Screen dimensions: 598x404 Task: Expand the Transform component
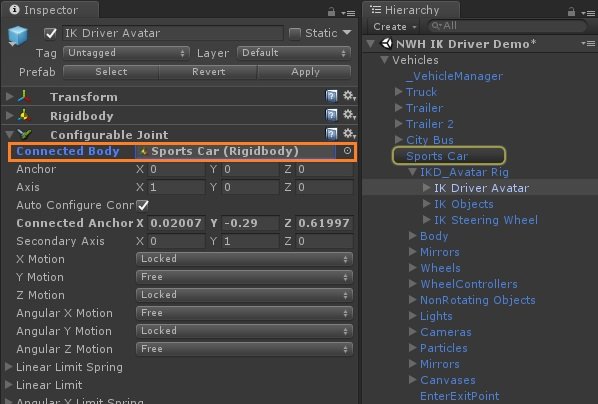tap(10, 96)
